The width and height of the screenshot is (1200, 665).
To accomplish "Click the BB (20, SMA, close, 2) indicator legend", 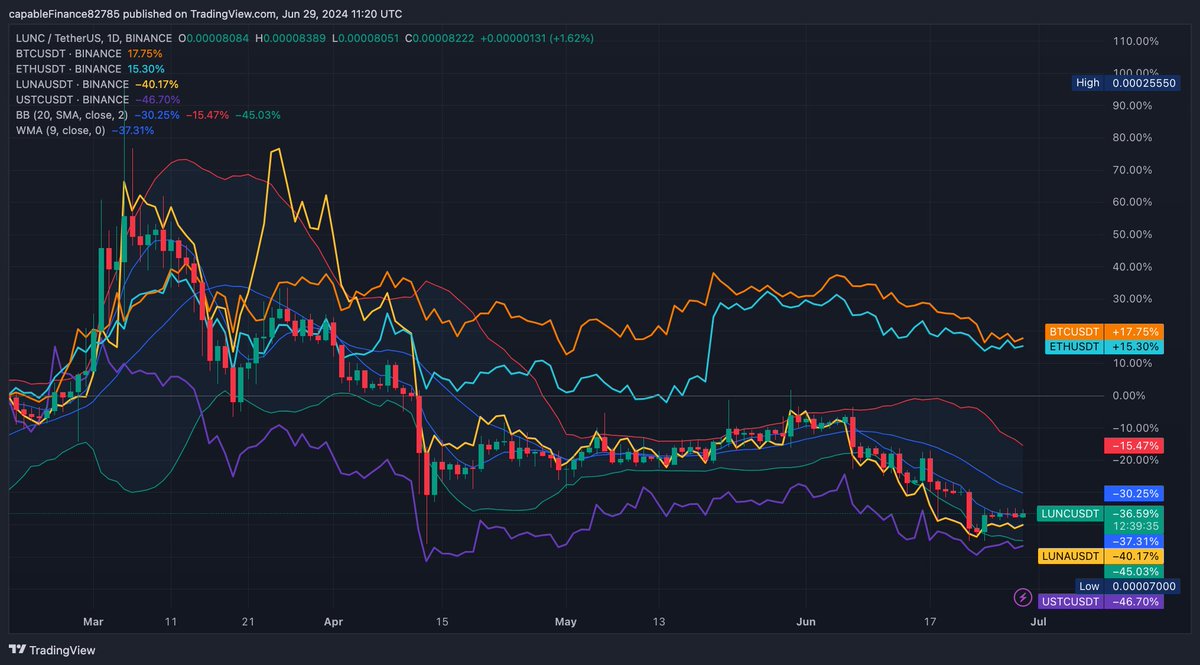I will point(71,115).
